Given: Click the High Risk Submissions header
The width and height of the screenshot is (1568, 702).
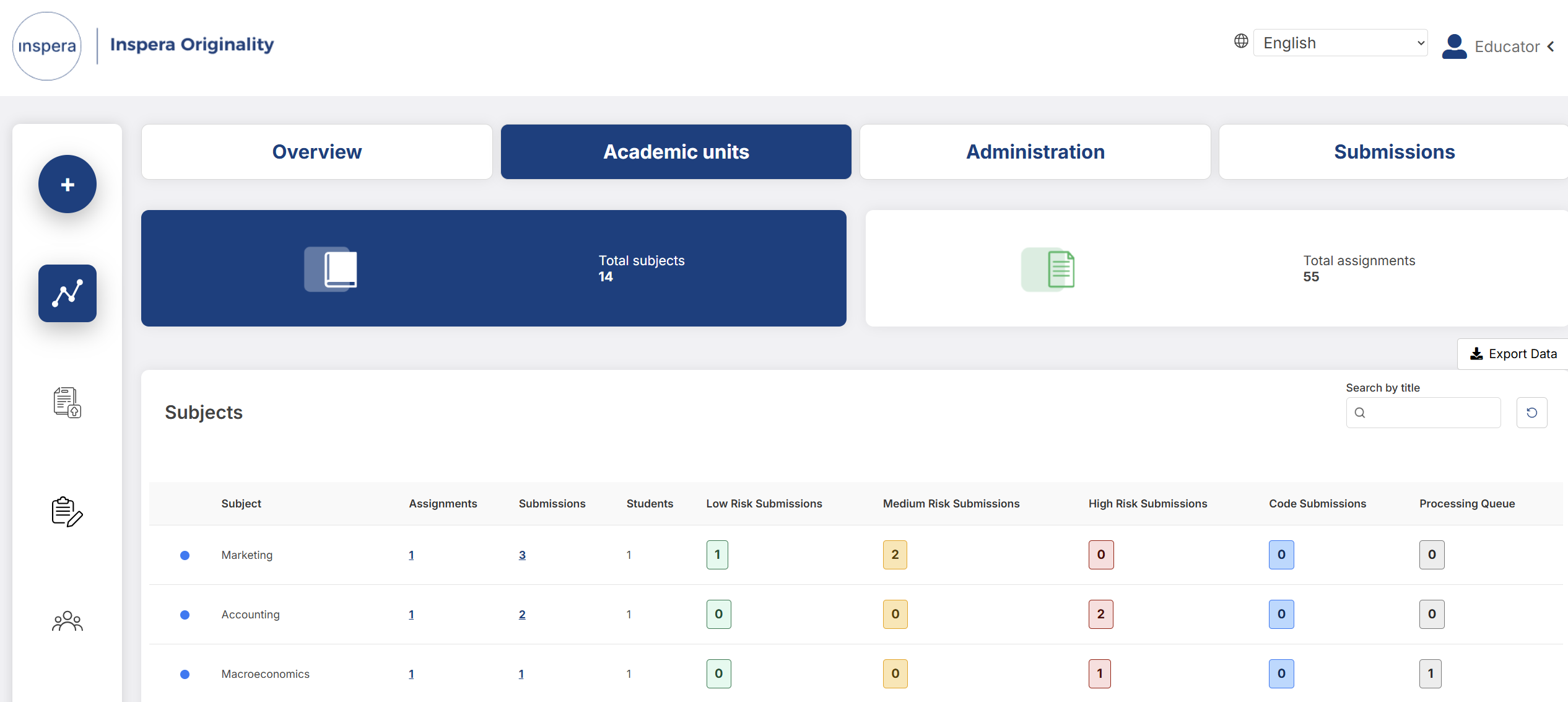Looking at the screenshot, I should click(1148, 504).
